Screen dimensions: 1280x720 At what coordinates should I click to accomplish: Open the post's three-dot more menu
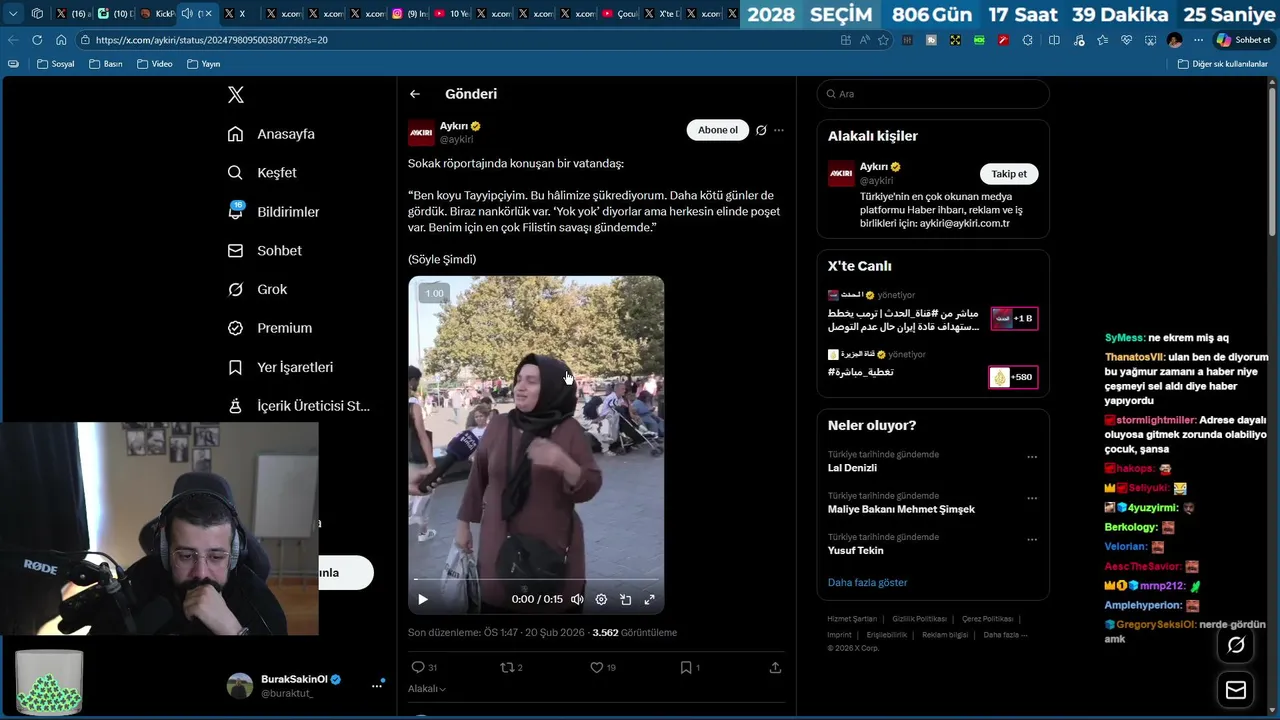779,130
